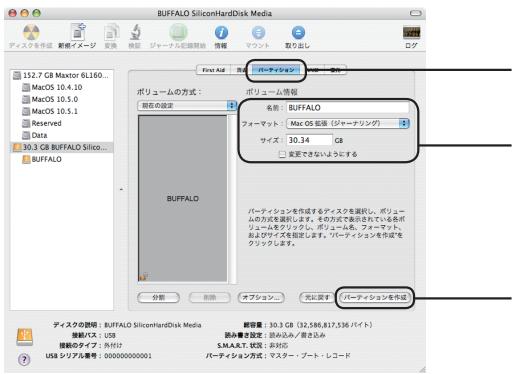The height and width of the screenshot is (374, 518).
Task: Open the Format dropdown (Mac OS 拡張)
Action: [348, 123]
